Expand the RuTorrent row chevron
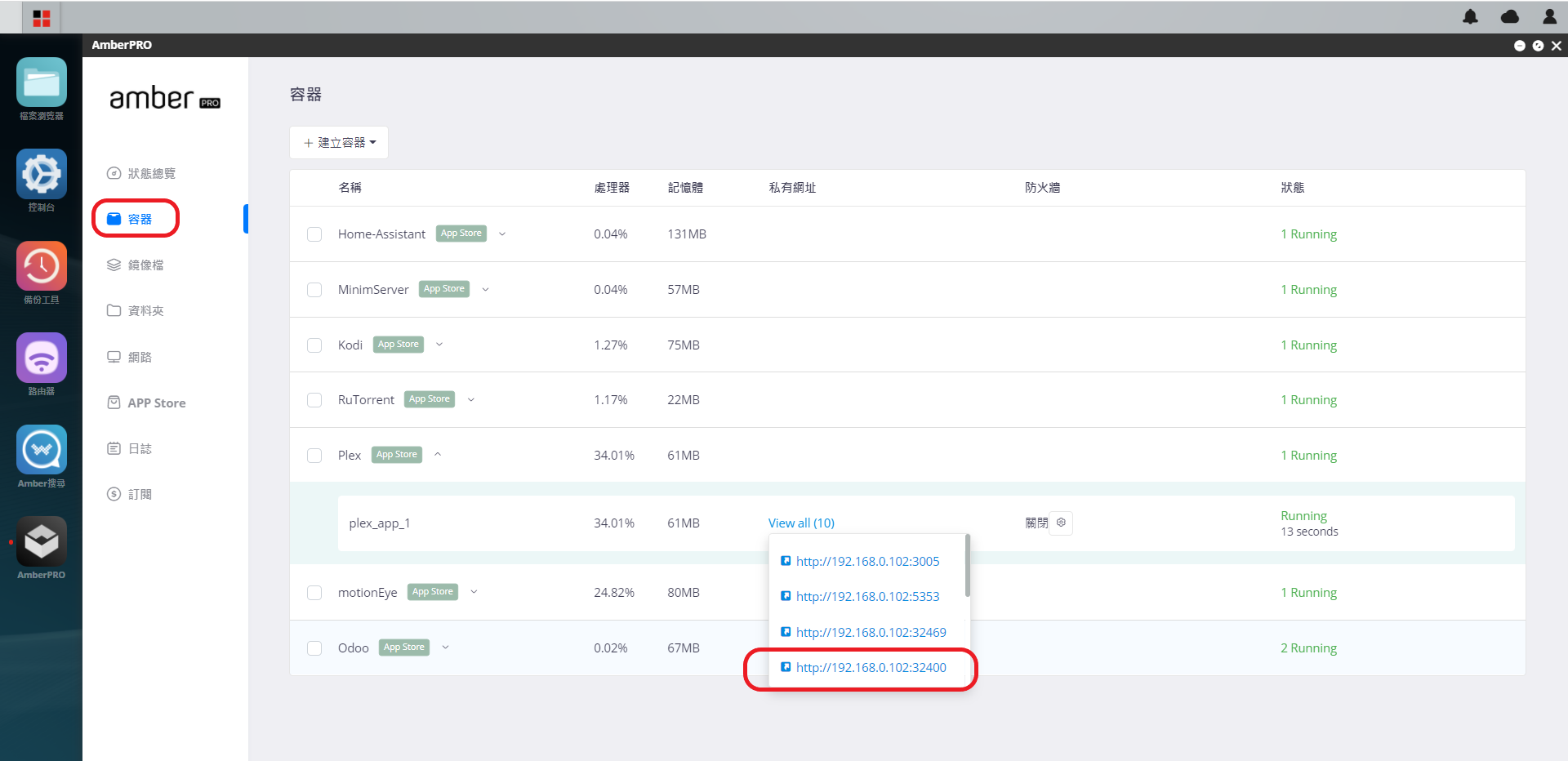The image size is (1568, 761). coord(471,399)
